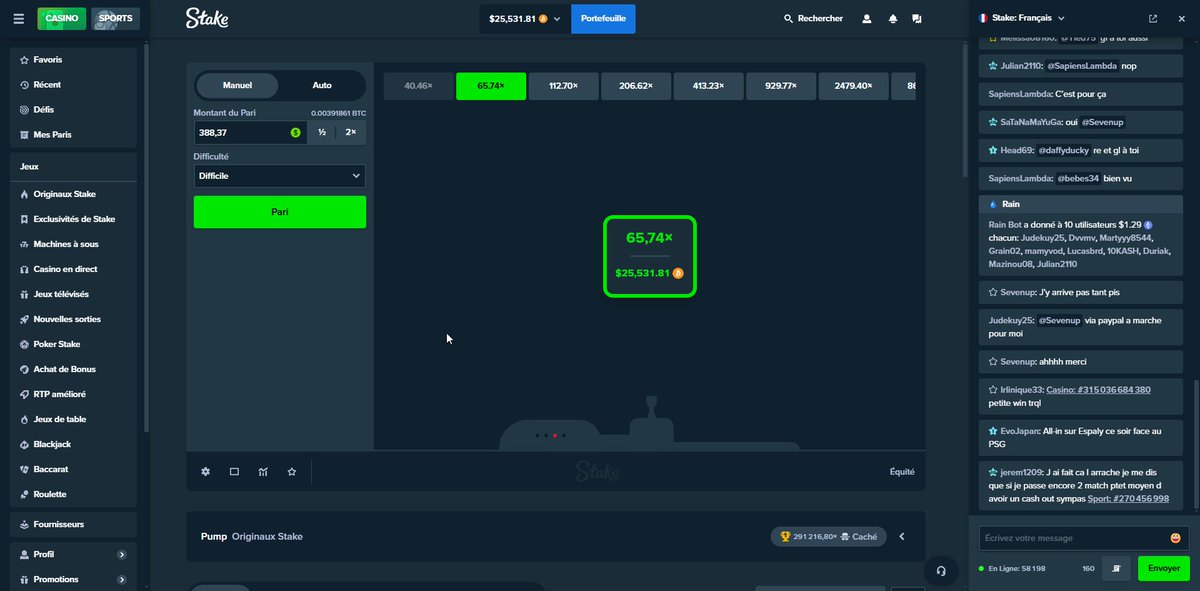Place bet with green Pari button
Screen dimensions: 1200x591
[x=279, y=212]
